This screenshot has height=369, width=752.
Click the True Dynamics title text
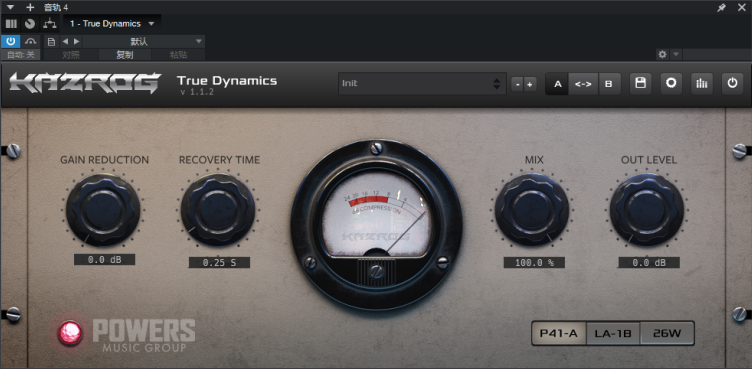pyautogui.click(x=227, y=81)
